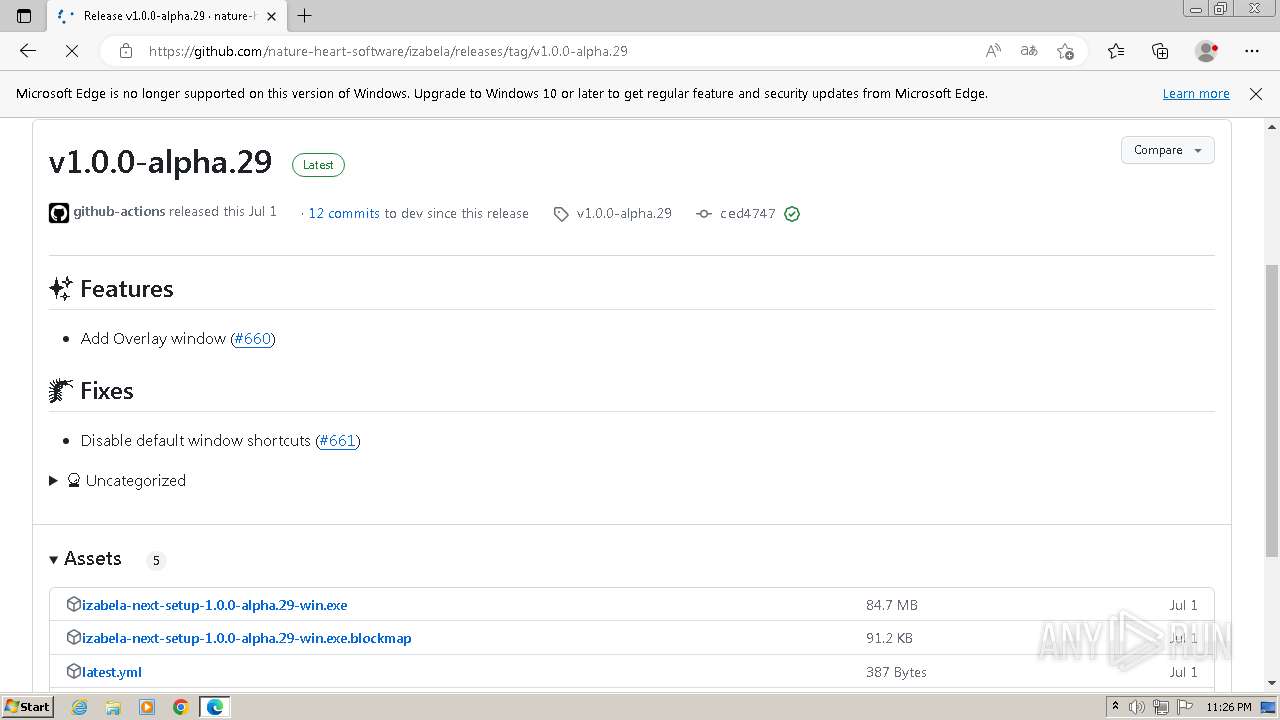Viewport: 1280px width, 720px height.
Task: Open Internet Explorer from the taskbar
Action: pyautogui.click(x=80, y=707)
